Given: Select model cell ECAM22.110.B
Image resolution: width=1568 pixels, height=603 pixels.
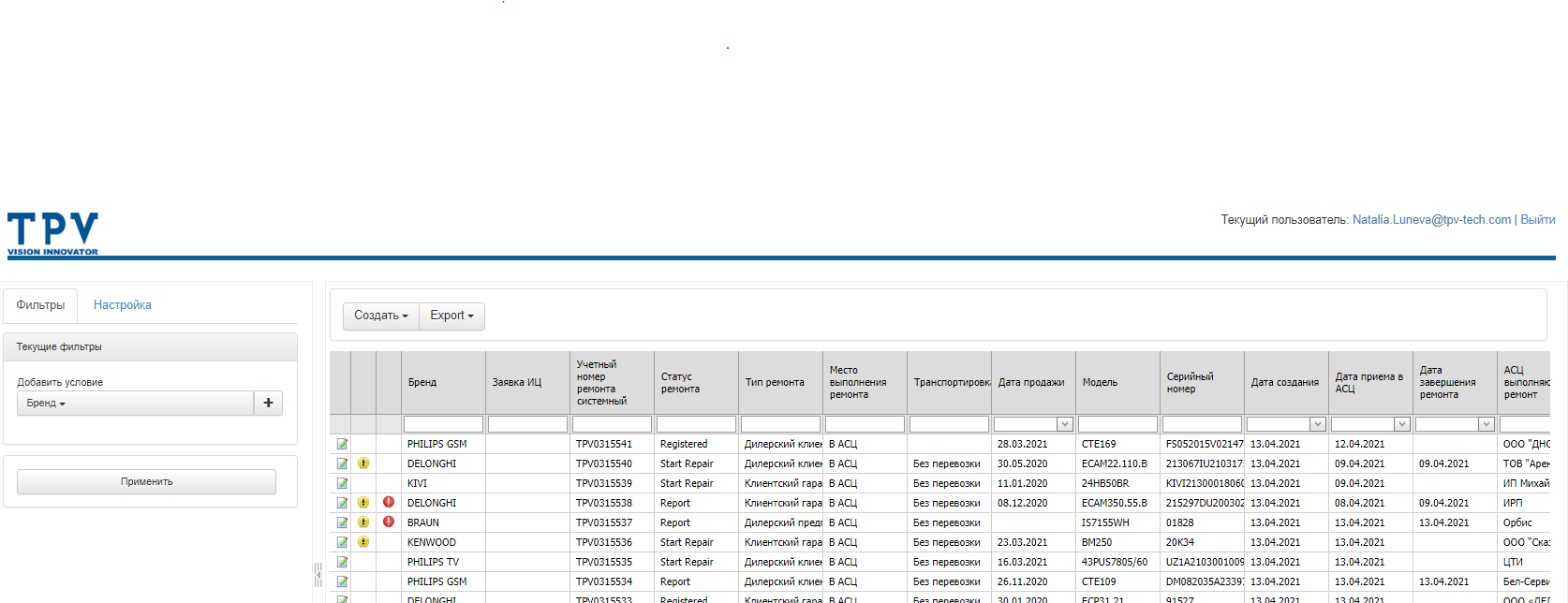Looking at the screenshot, I should click(x=1117, y=463).
